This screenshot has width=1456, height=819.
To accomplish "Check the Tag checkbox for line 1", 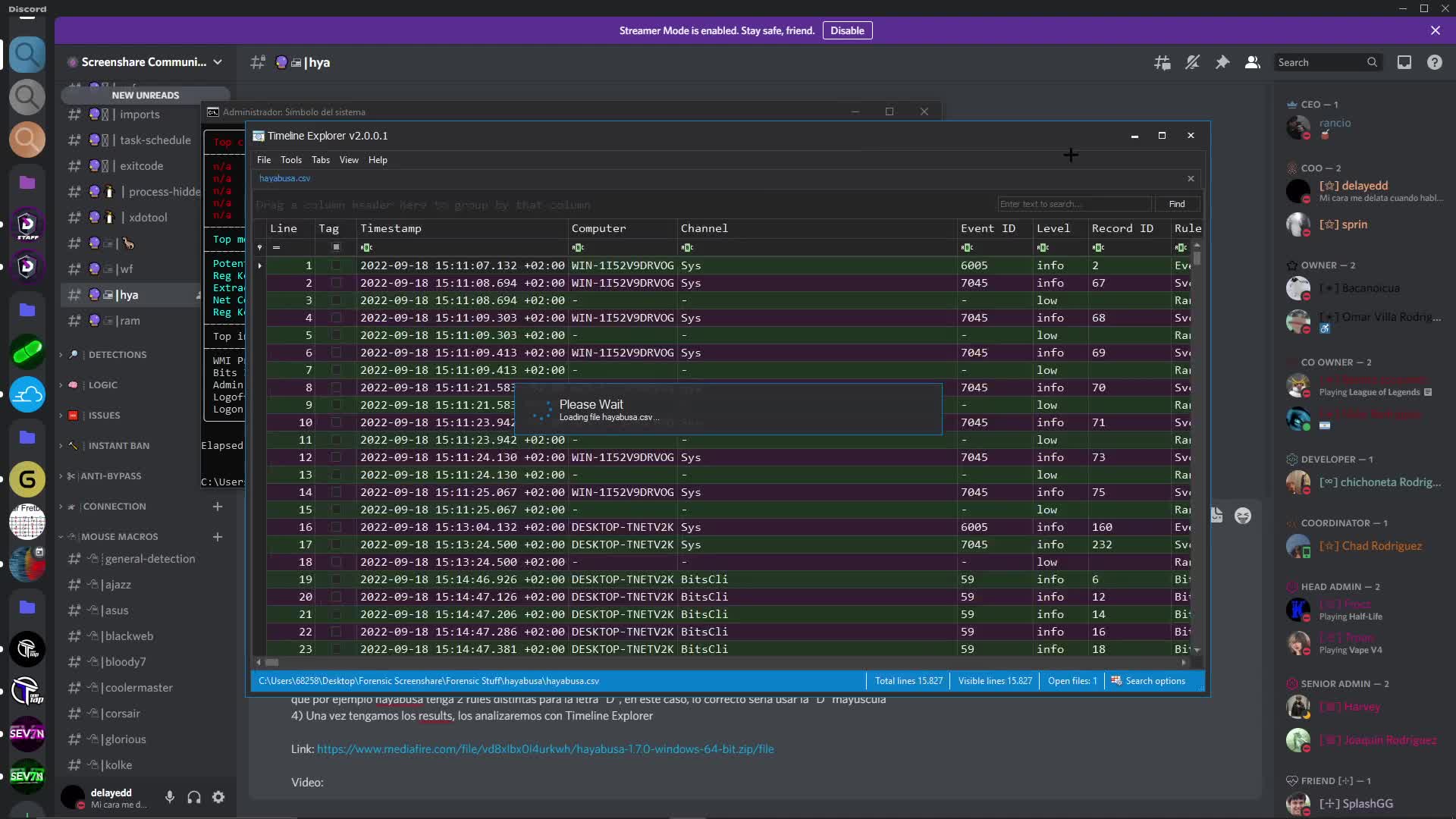I will point(336,265).
